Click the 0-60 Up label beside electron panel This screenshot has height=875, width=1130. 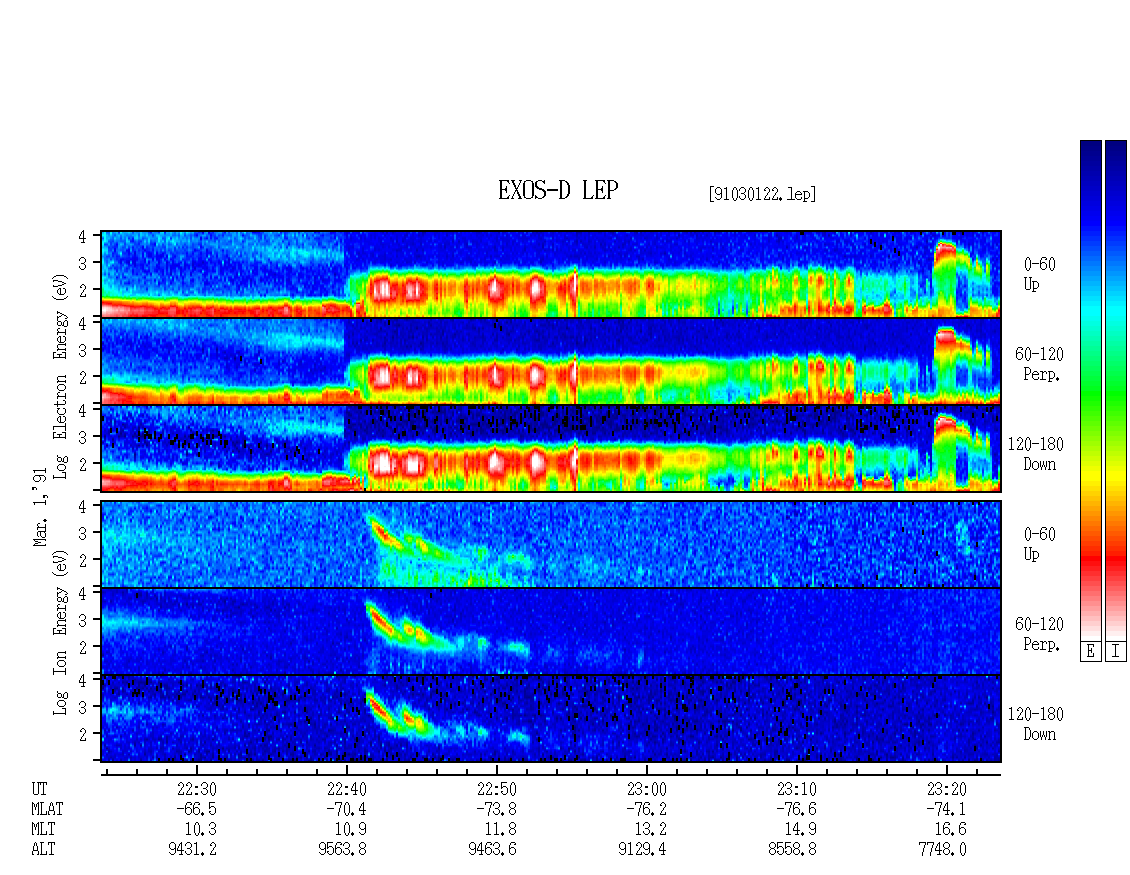1039,275
